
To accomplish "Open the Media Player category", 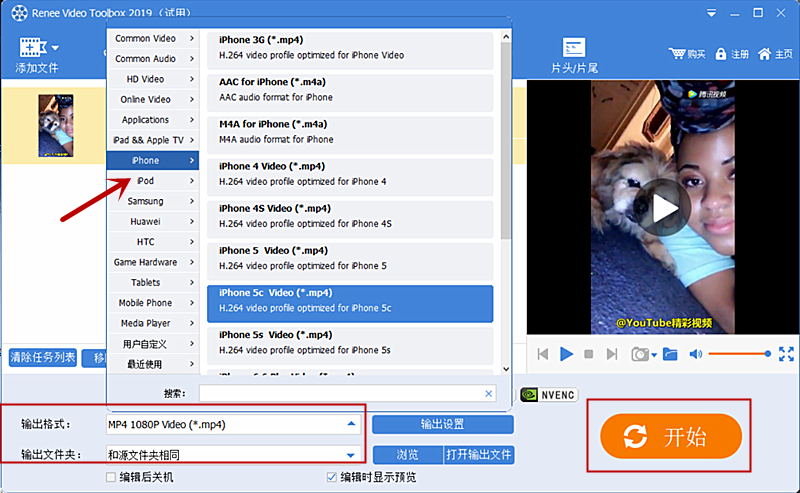I will [153, 324].
